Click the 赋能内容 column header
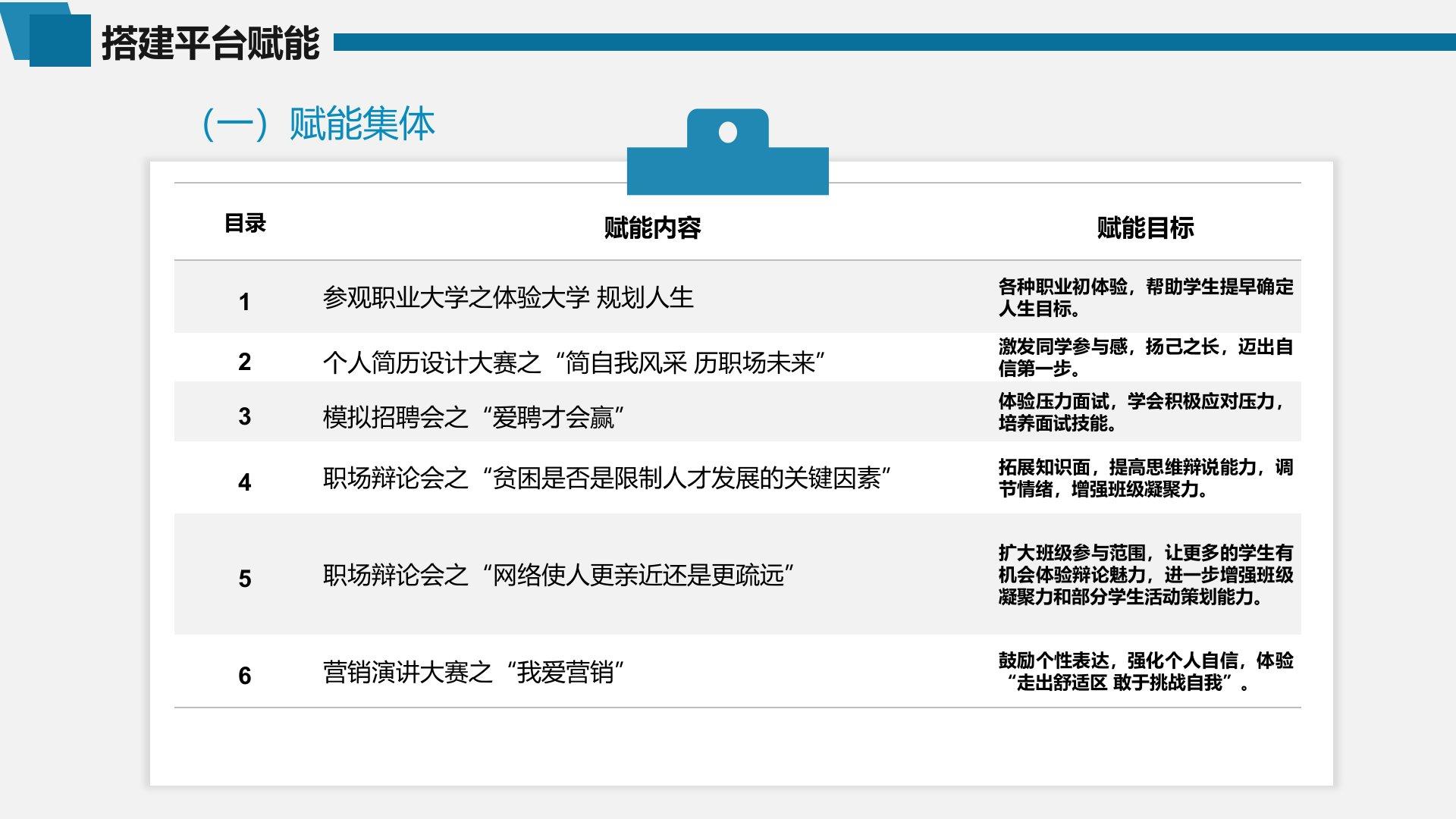Screen dimensions: 1456x819 pyautogui.click(x=652, y=227)
